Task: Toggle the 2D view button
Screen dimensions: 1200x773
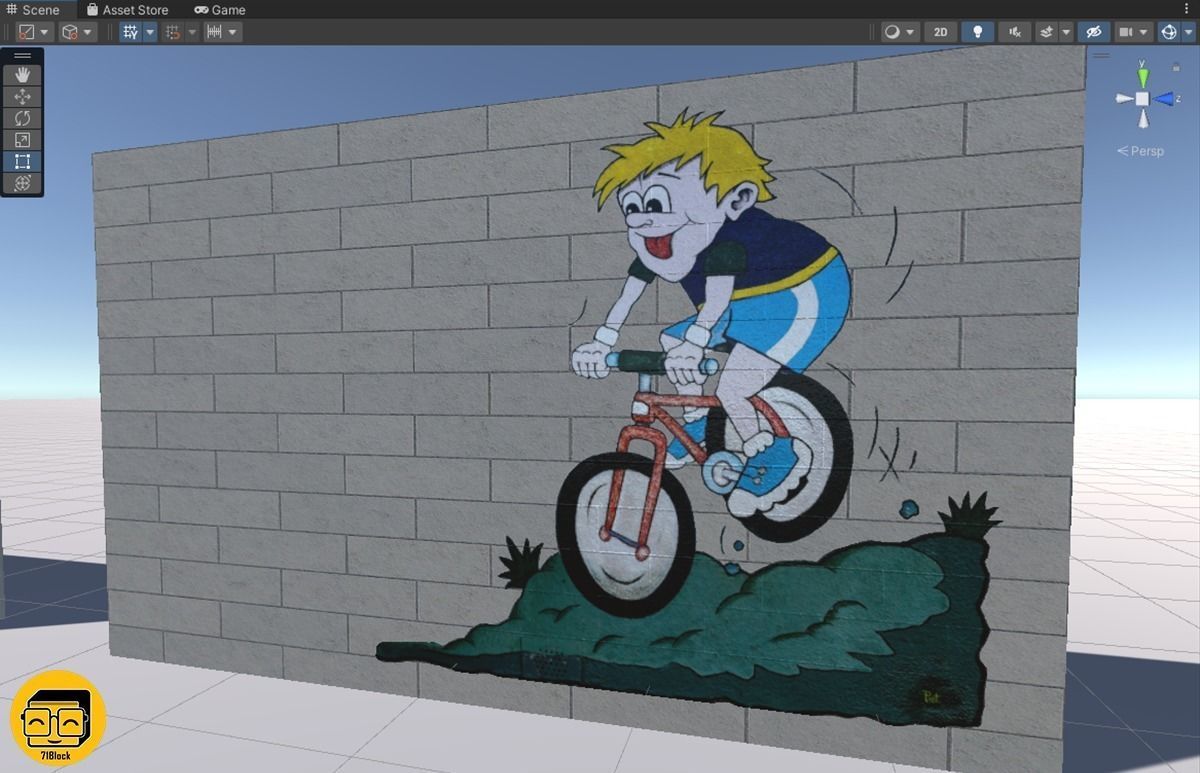Action: click(x=940, y=32)
